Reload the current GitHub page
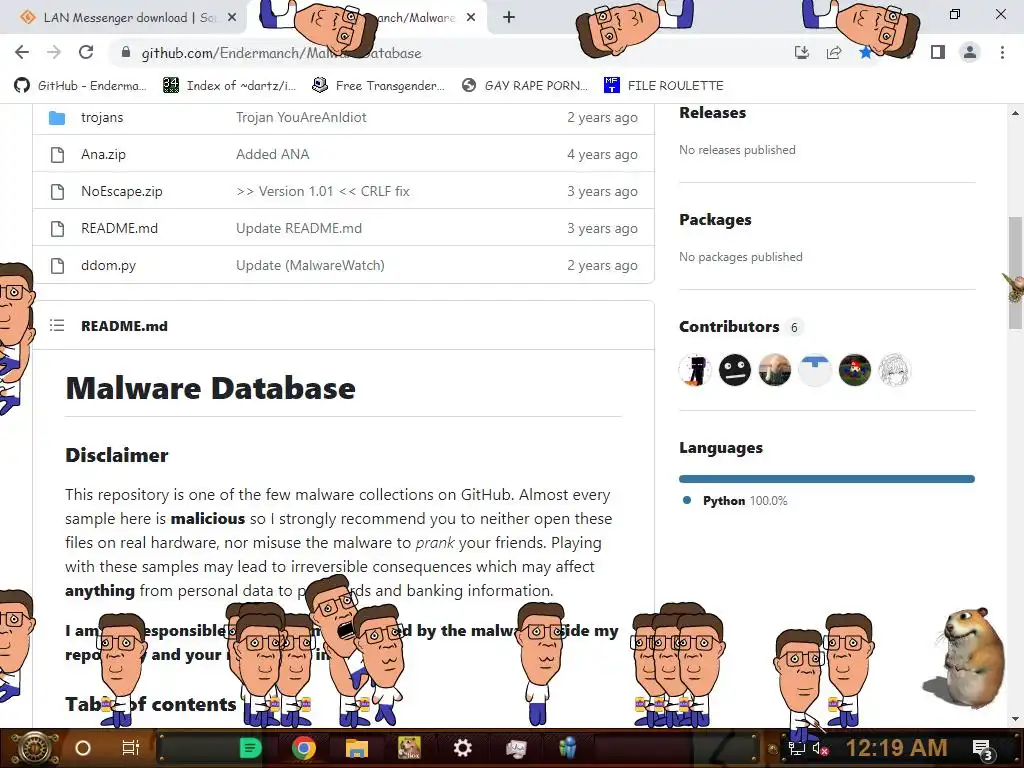 [x=86, y=52]
